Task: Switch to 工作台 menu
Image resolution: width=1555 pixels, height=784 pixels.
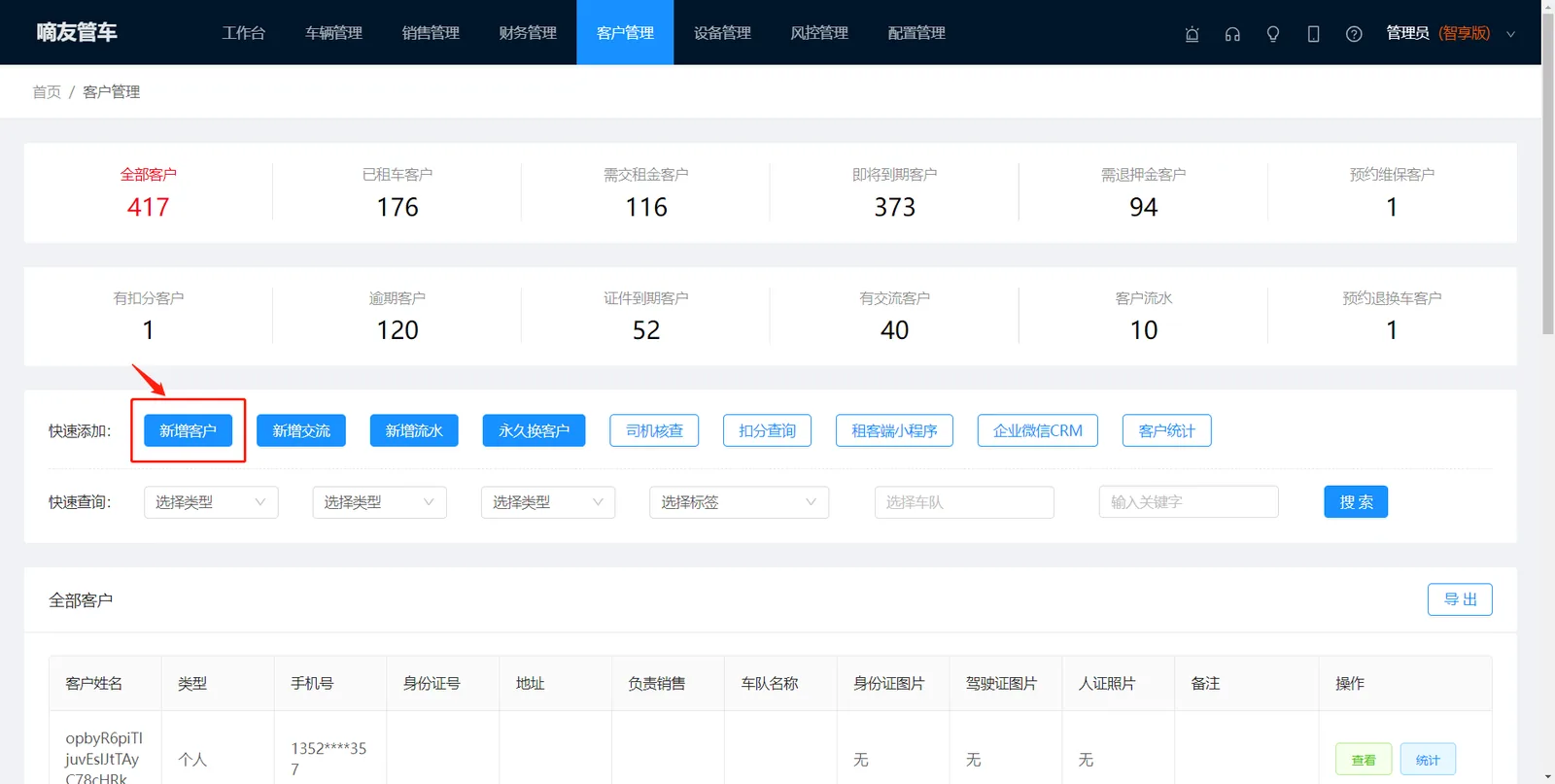Action: coord(243,33)
